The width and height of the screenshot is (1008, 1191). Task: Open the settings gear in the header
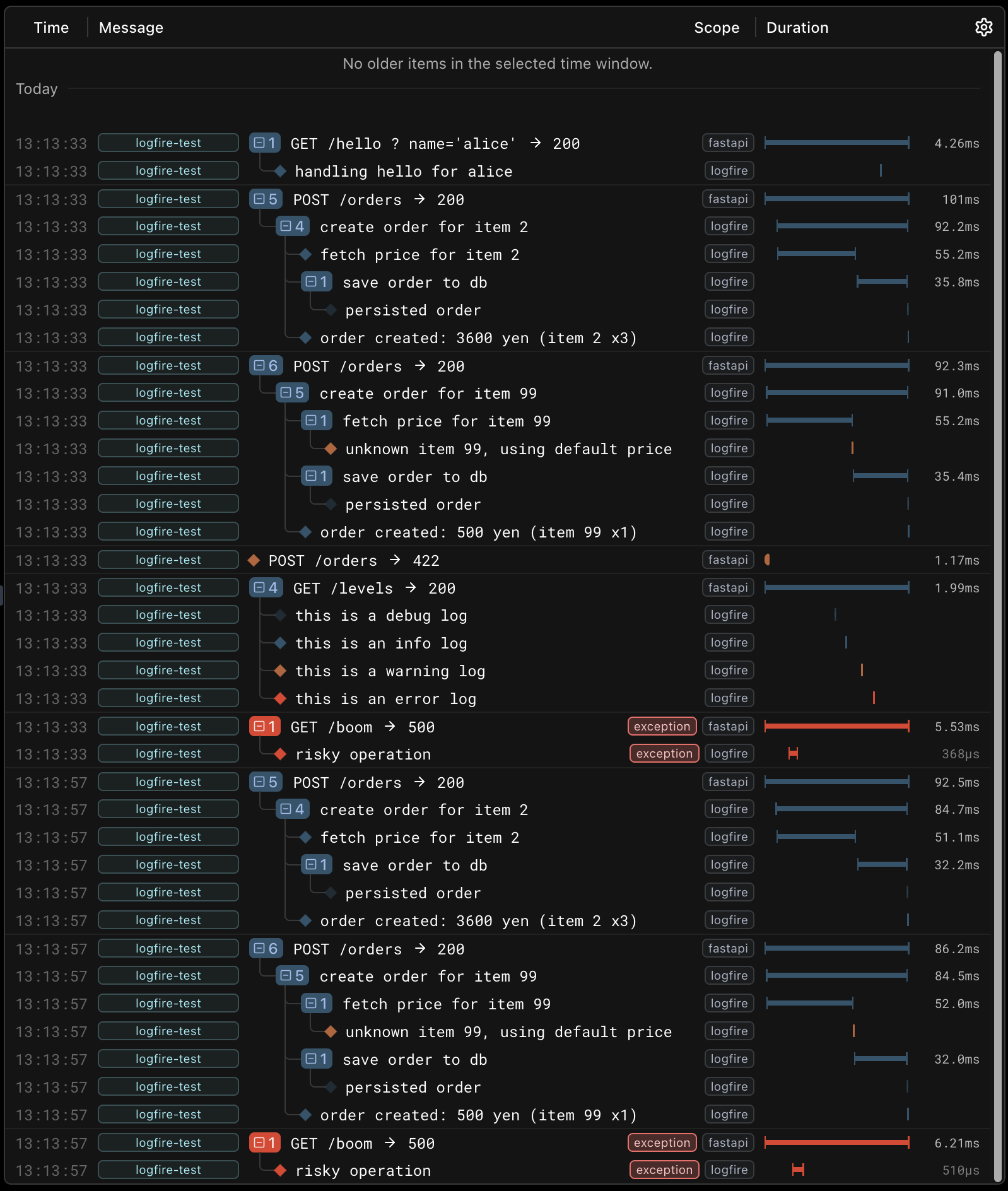[x=983, y=27]
